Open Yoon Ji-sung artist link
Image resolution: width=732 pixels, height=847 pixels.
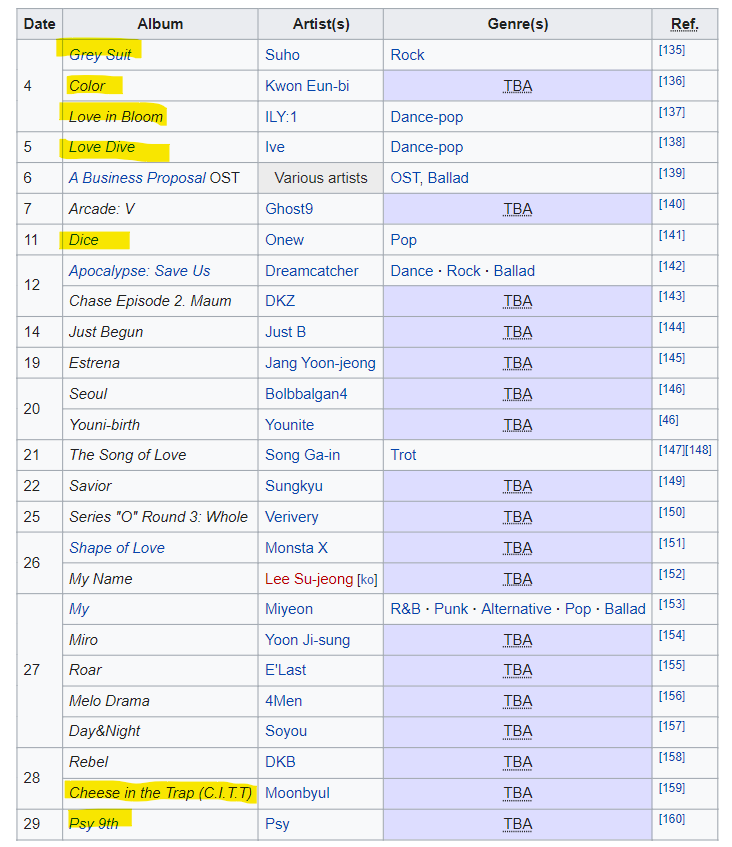(307, 640)
